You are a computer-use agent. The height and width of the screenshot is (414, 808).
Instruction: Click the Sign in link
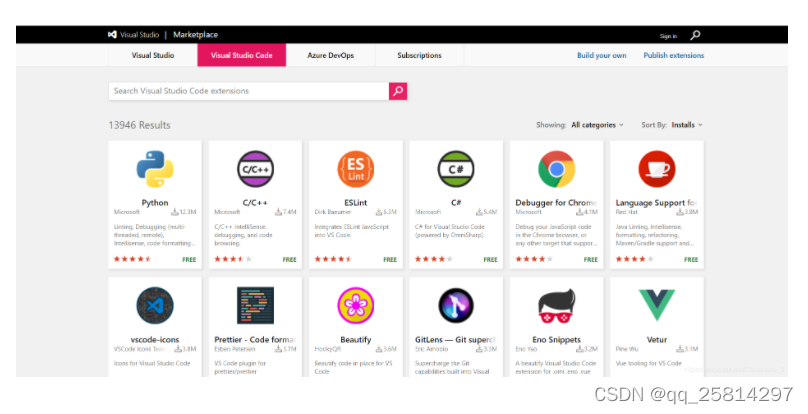(668, 36)
